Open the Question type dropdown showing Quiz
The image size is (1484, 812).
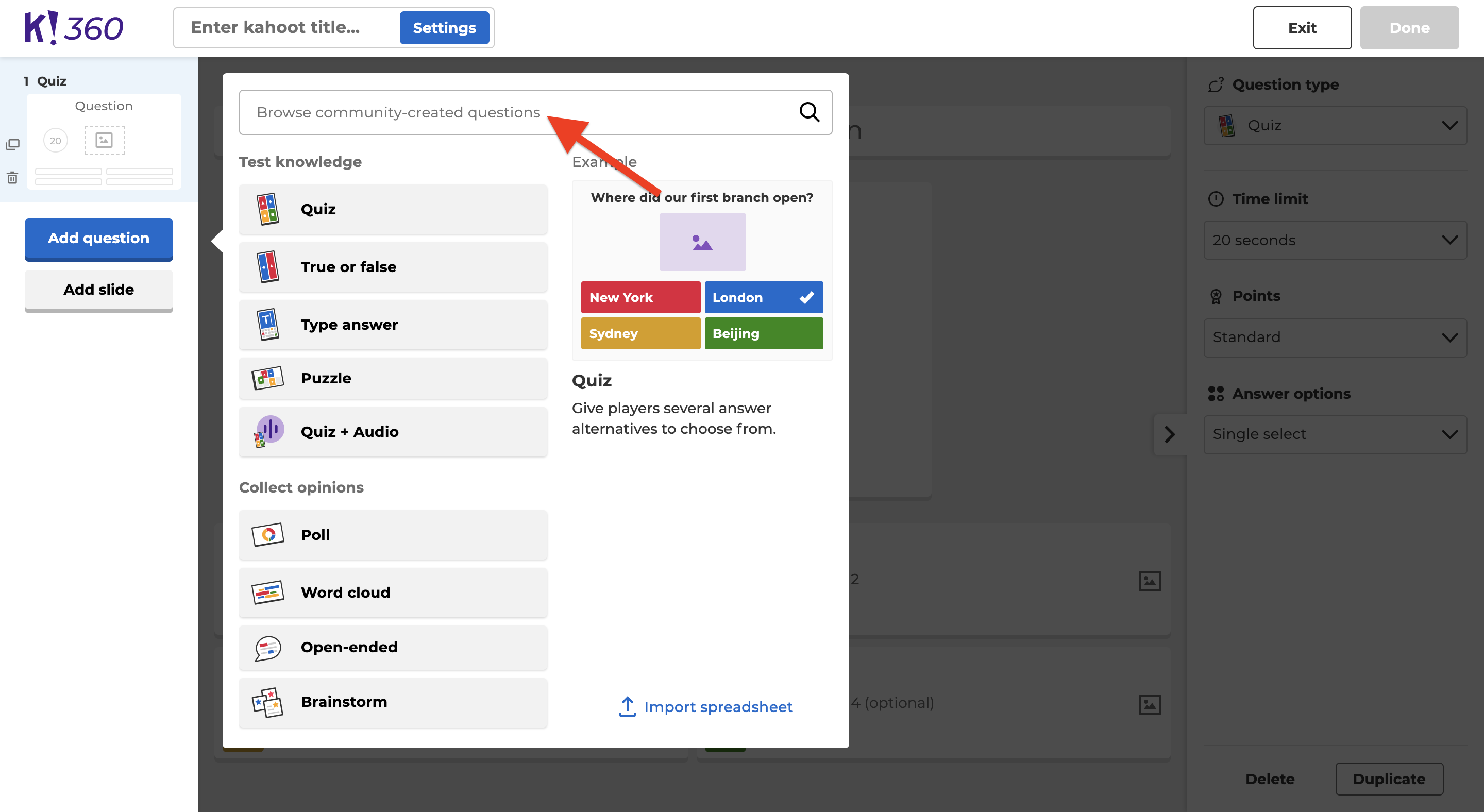[x=1335, y=125]
